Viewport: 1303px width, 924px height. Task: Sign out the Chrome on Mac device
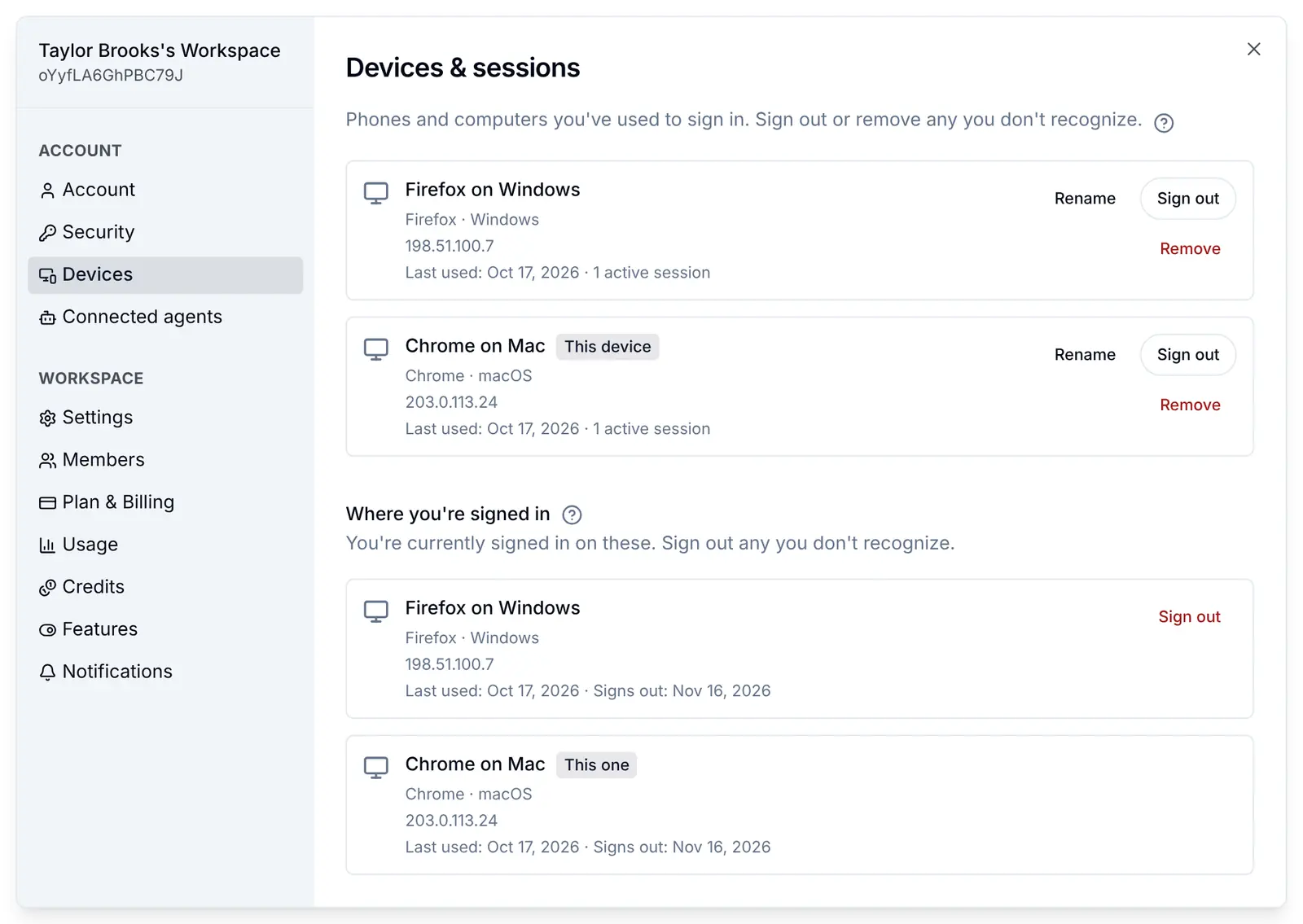1188,355
